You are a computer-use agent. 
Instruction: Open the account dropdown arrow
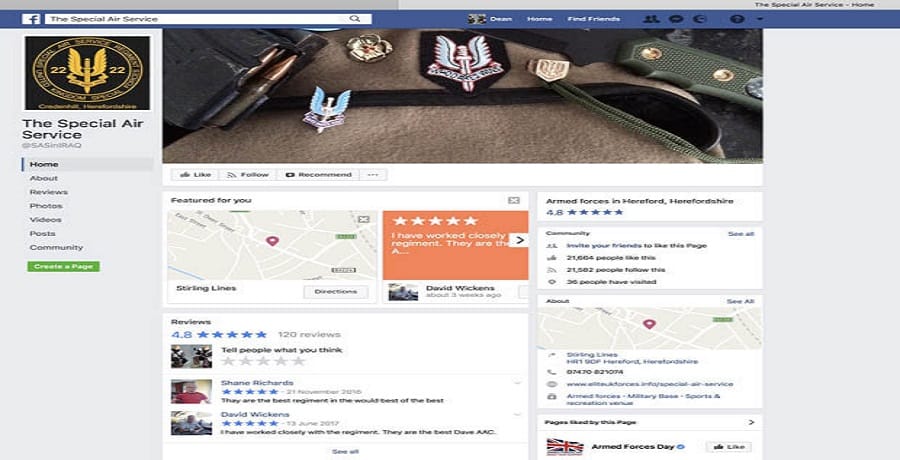(x=760, y=19)
